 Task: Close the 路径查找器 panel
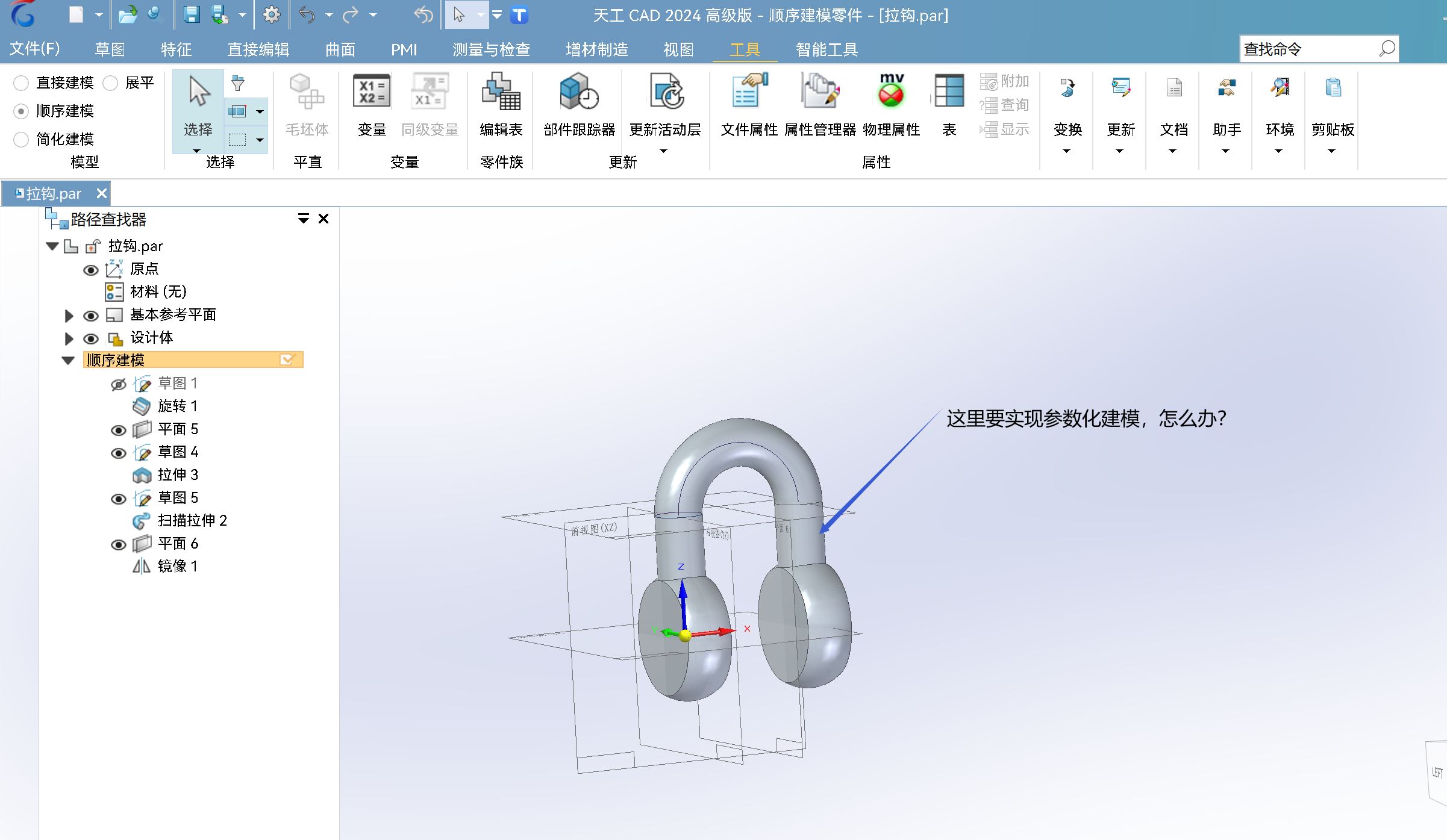[x=323, y=219]
